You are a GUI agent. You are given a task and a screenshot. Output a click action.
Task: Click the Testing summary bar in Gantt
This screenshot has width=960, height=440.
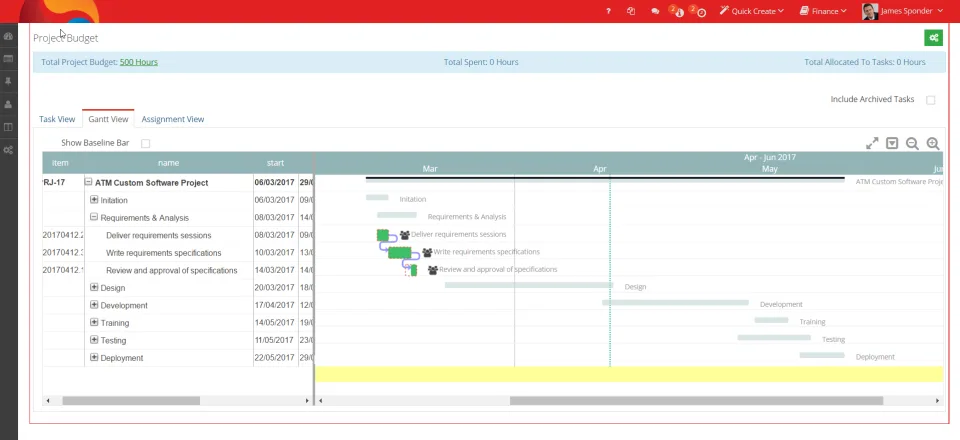click(774, 337)
